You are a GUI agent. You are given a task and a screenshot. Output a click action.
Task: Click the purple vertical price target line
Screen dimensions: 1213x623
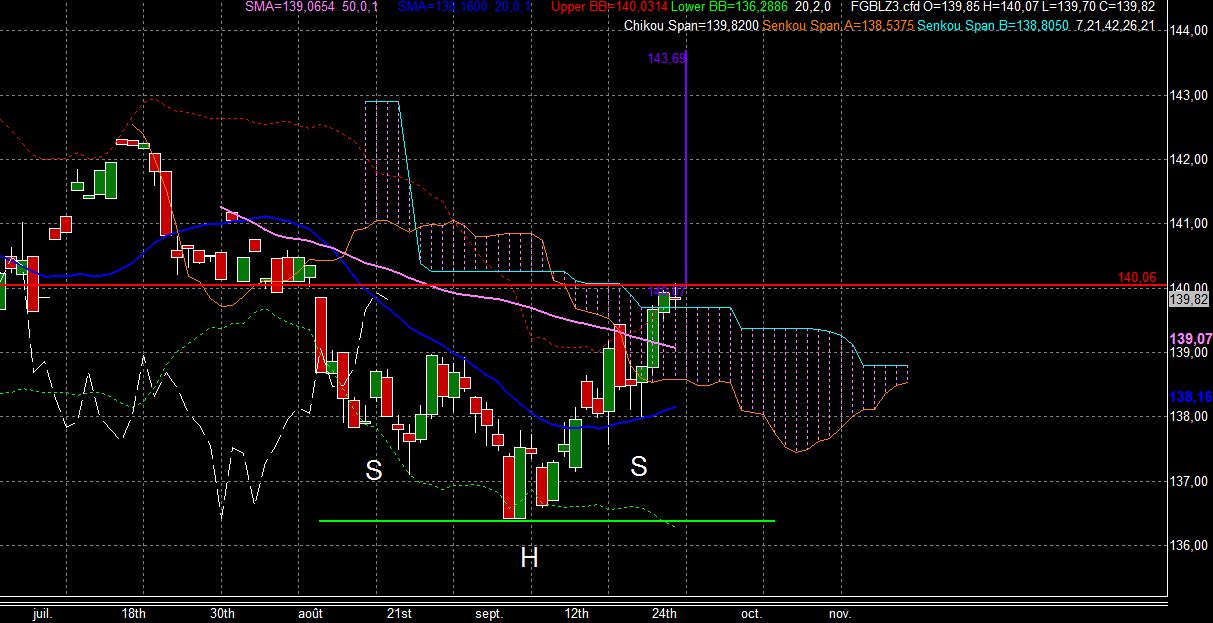686,170
